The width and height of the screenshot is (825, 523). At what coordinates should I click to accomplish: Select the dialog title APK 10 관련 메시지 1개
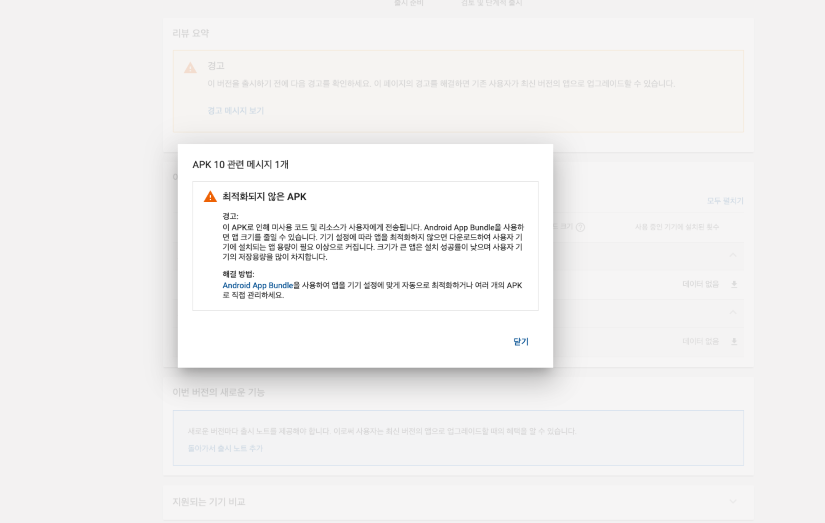pos(240,165)
